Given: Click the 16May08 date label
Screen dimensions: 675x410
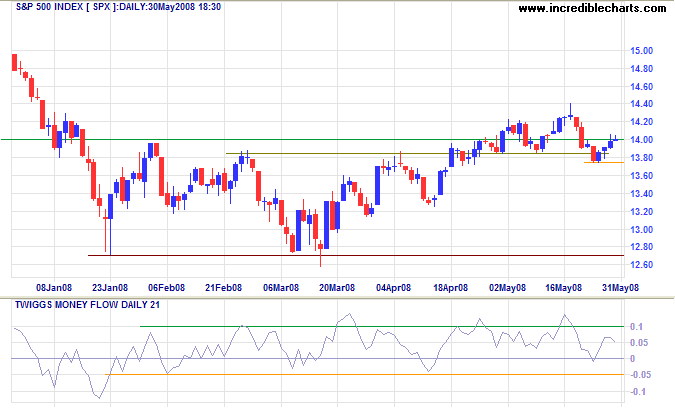Looking at the screenshot, I should tap(564, 288).
